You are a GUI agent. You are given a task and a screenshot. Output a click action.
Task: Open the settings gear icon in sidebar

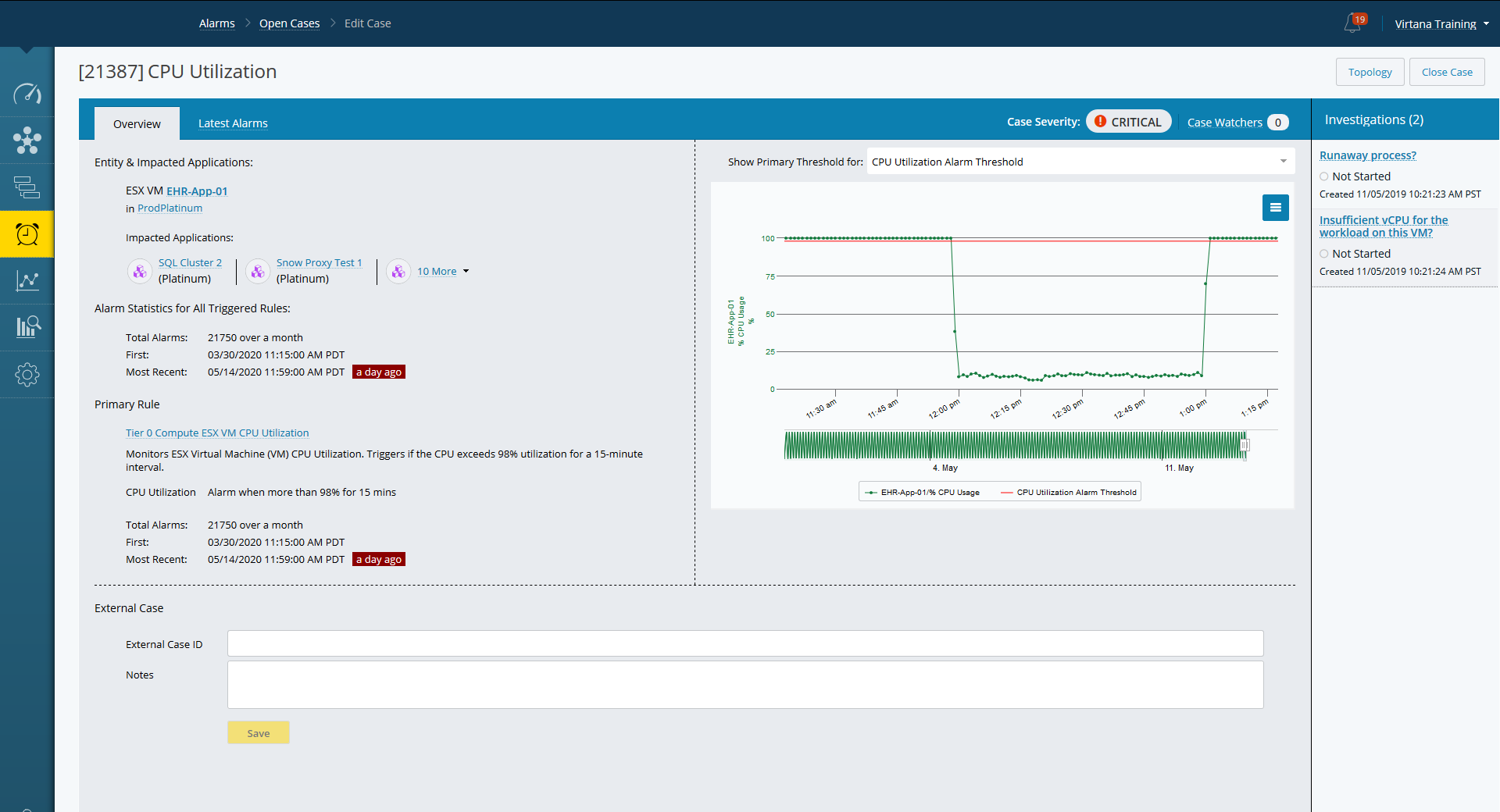27,375
